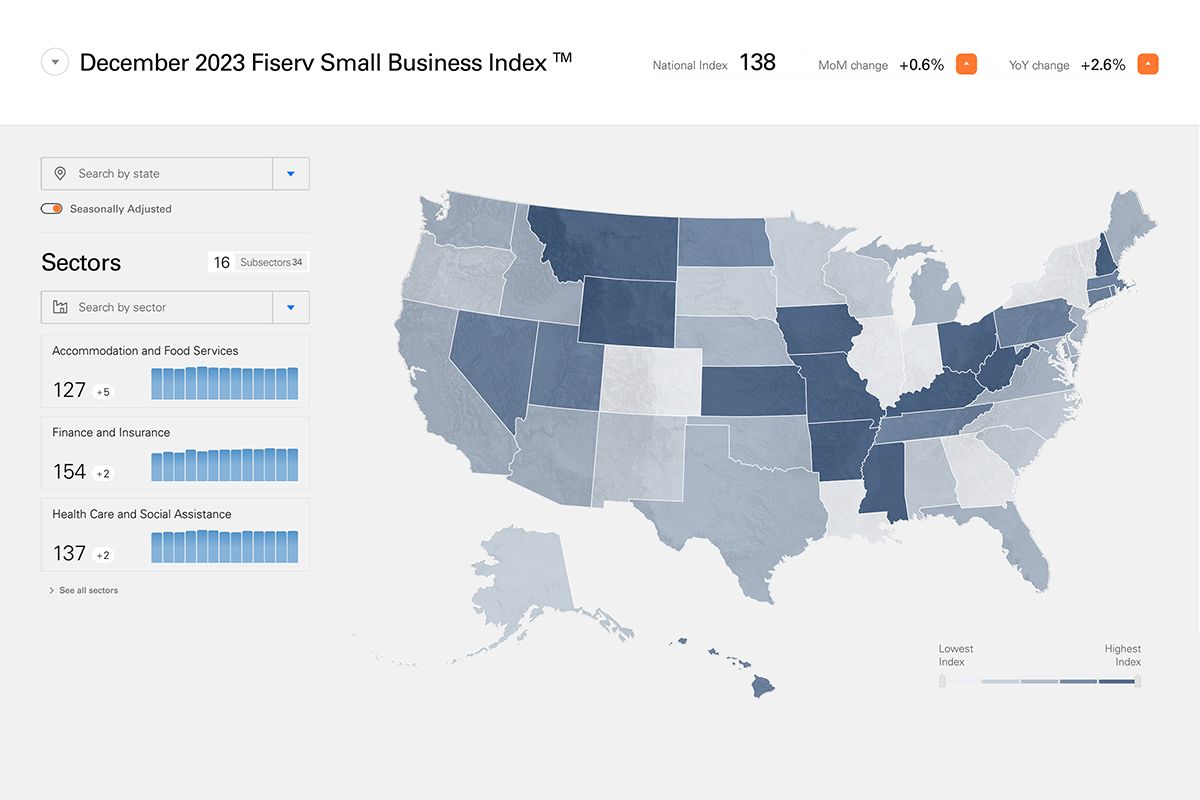Open the Health Care and Social Assistance card

[x=175, y=535]
